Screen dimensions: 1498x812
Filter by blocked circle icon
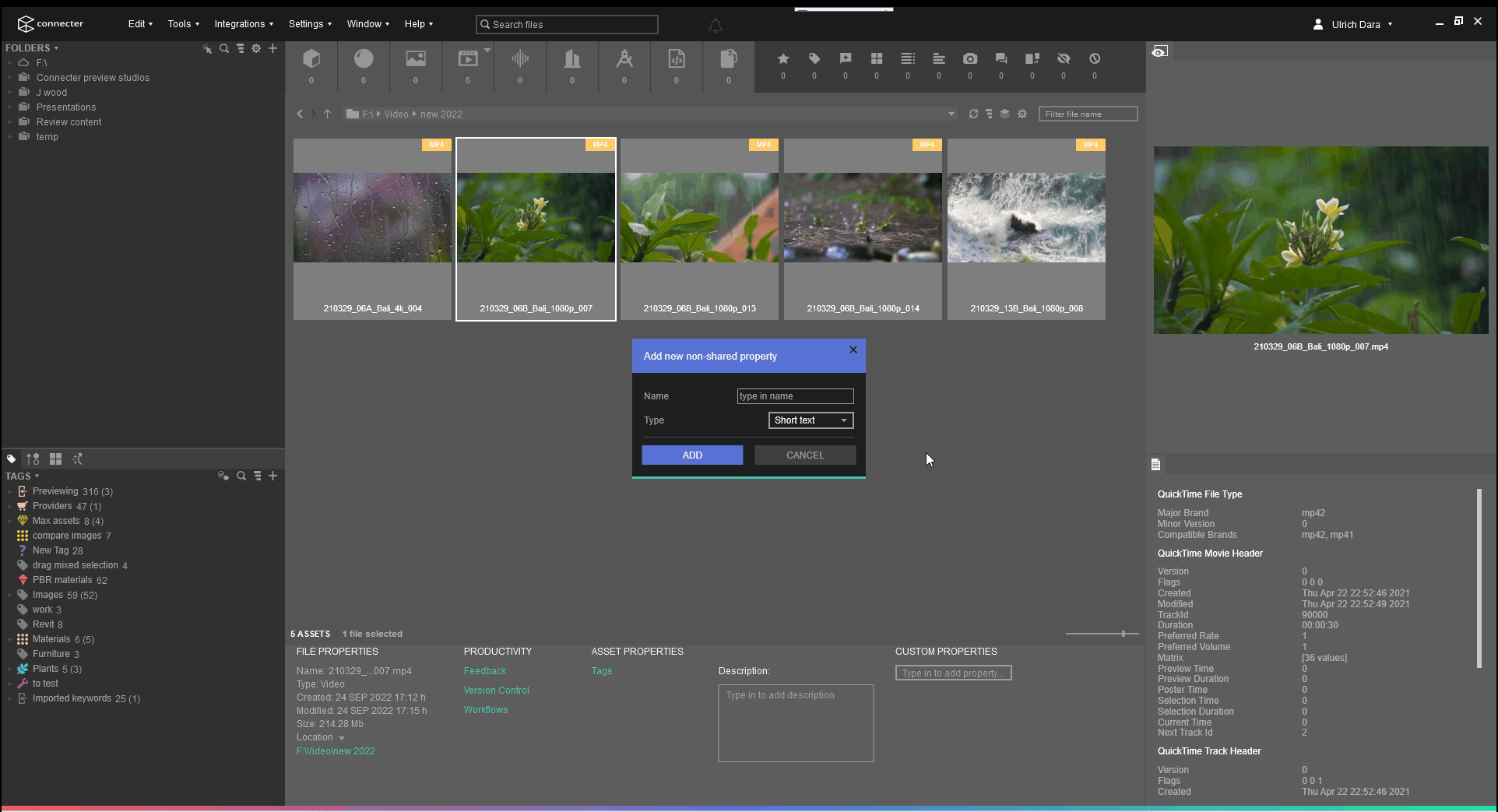point(1095,59)
